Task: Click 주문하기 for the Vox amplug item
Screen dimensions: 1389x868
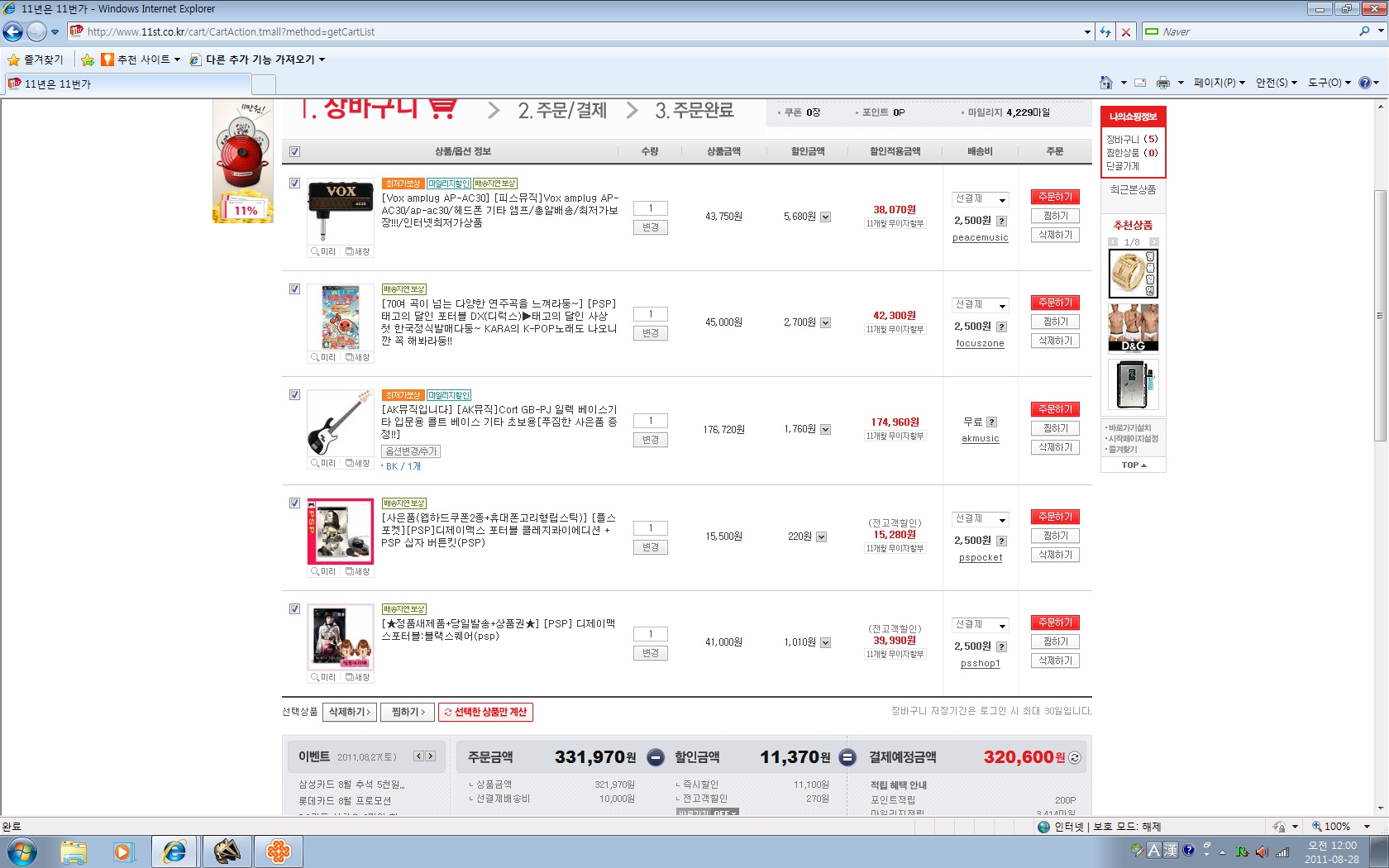Action: tap(1055, 197)
